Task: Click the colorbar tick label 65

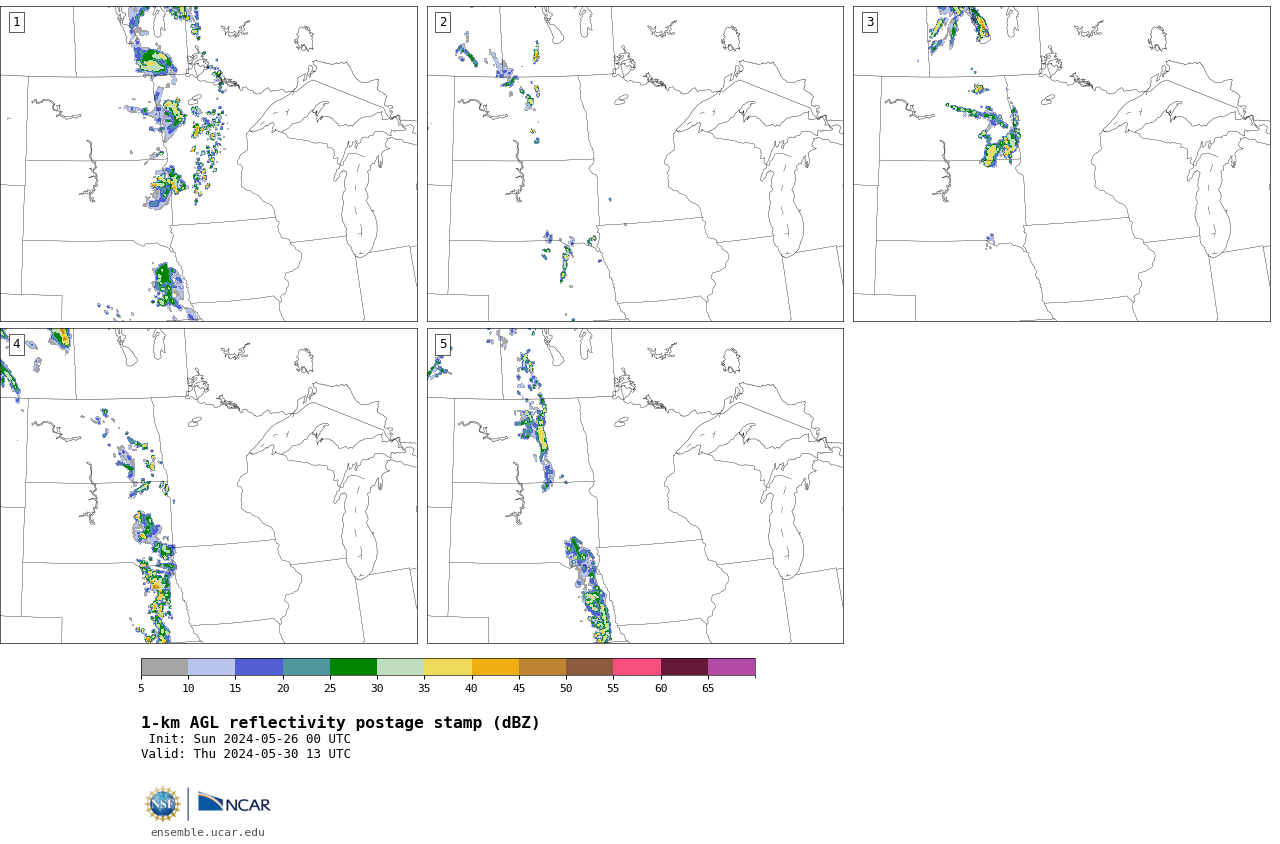Action: [x=708, y=688]
